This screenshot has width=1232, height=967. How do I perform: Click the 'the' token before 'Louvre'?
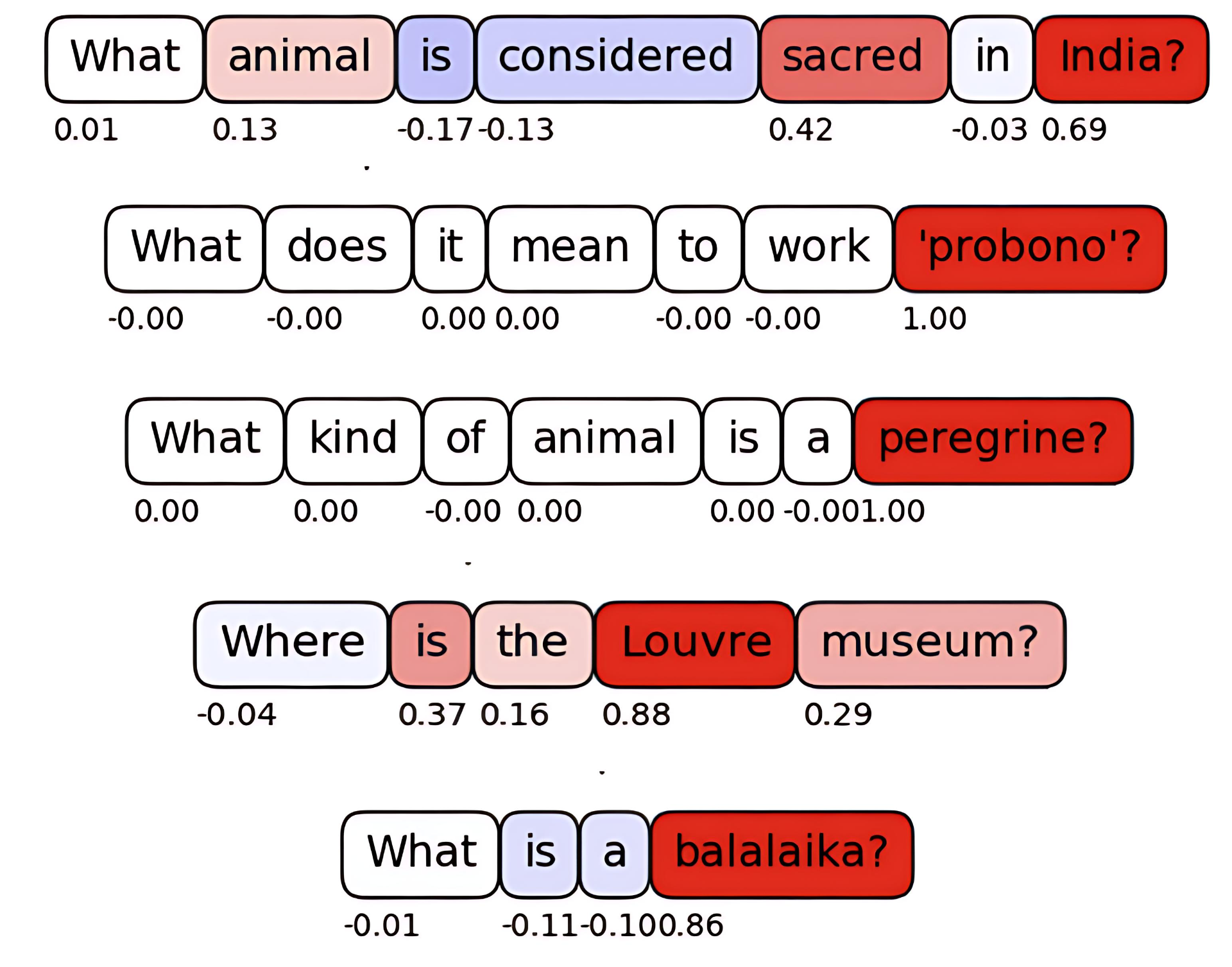point(533,644)
